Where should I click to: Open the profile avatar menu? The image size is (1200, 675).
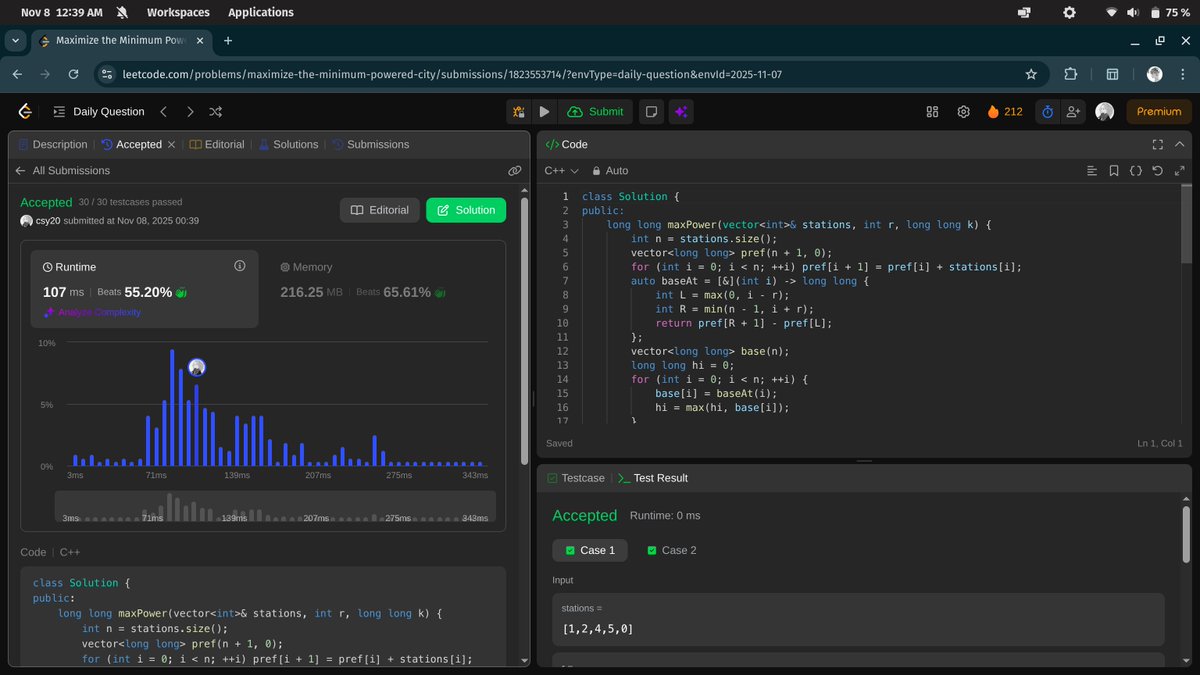coord(1104,112)
